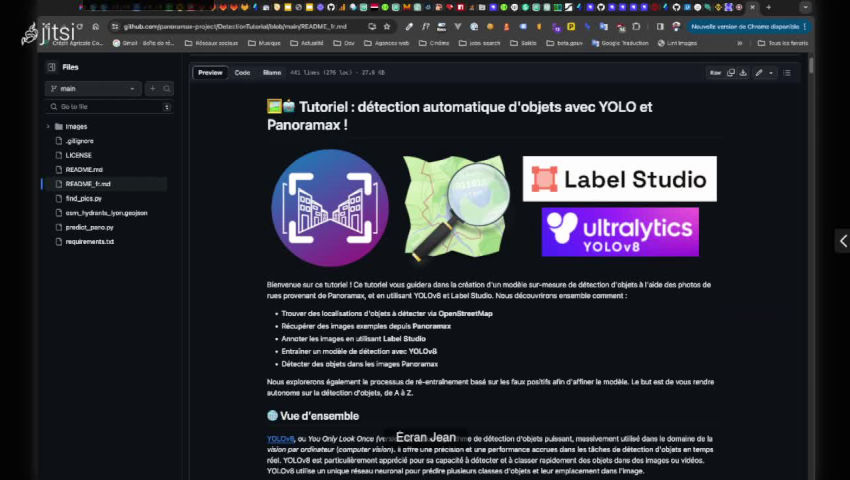Click the Go to file search field

[105, 106]
